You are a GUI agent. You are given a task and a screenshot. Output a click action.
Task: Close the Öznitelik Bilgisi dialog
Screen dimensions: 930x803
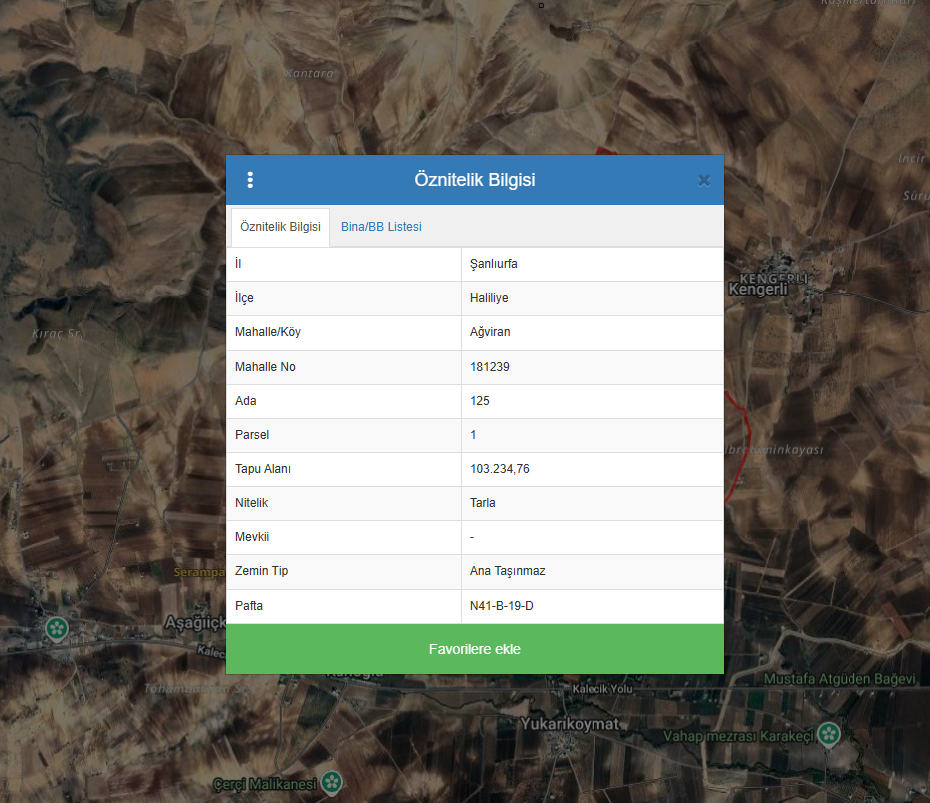point(703,180)
